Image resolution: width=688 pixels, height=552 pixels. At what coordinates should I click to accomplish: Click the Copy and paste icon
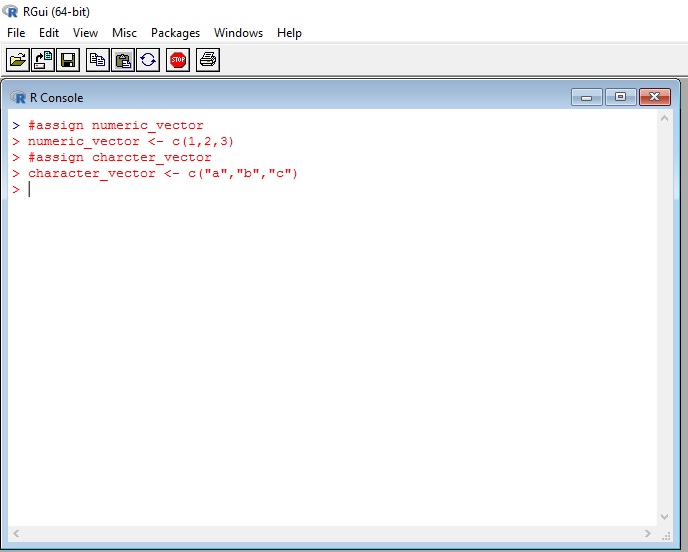tap(148, 60)
